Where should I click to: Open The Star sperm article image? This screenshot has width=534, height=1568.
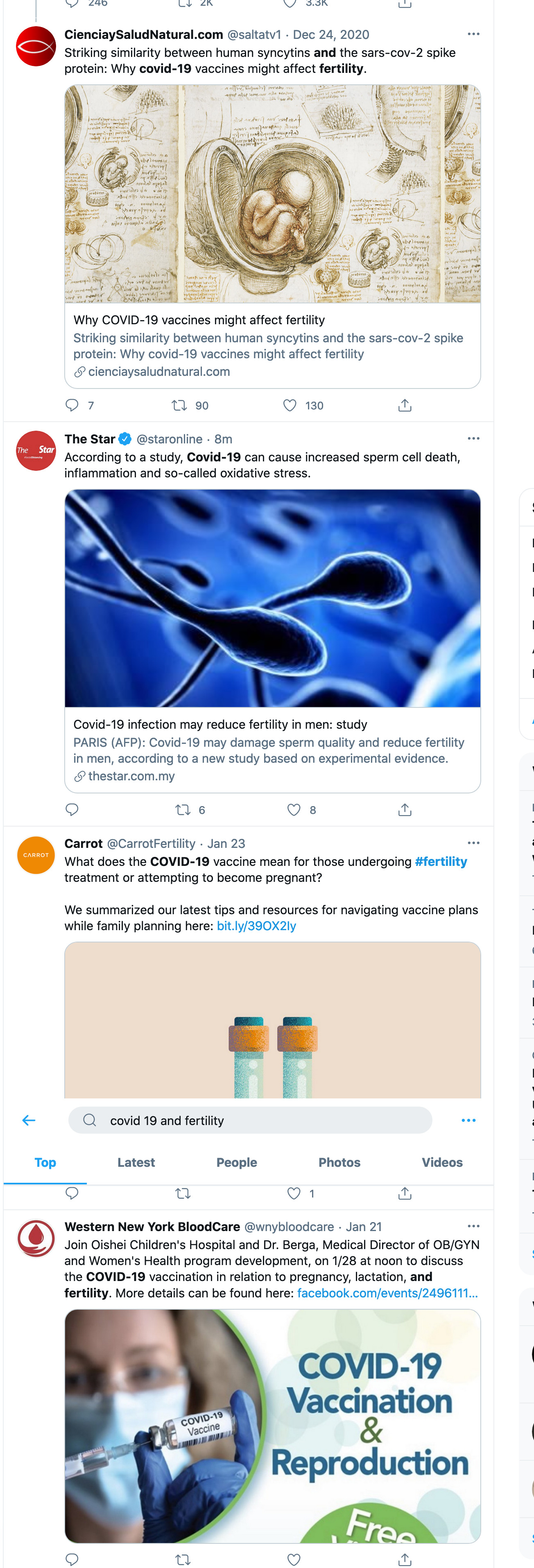[272, 598]
